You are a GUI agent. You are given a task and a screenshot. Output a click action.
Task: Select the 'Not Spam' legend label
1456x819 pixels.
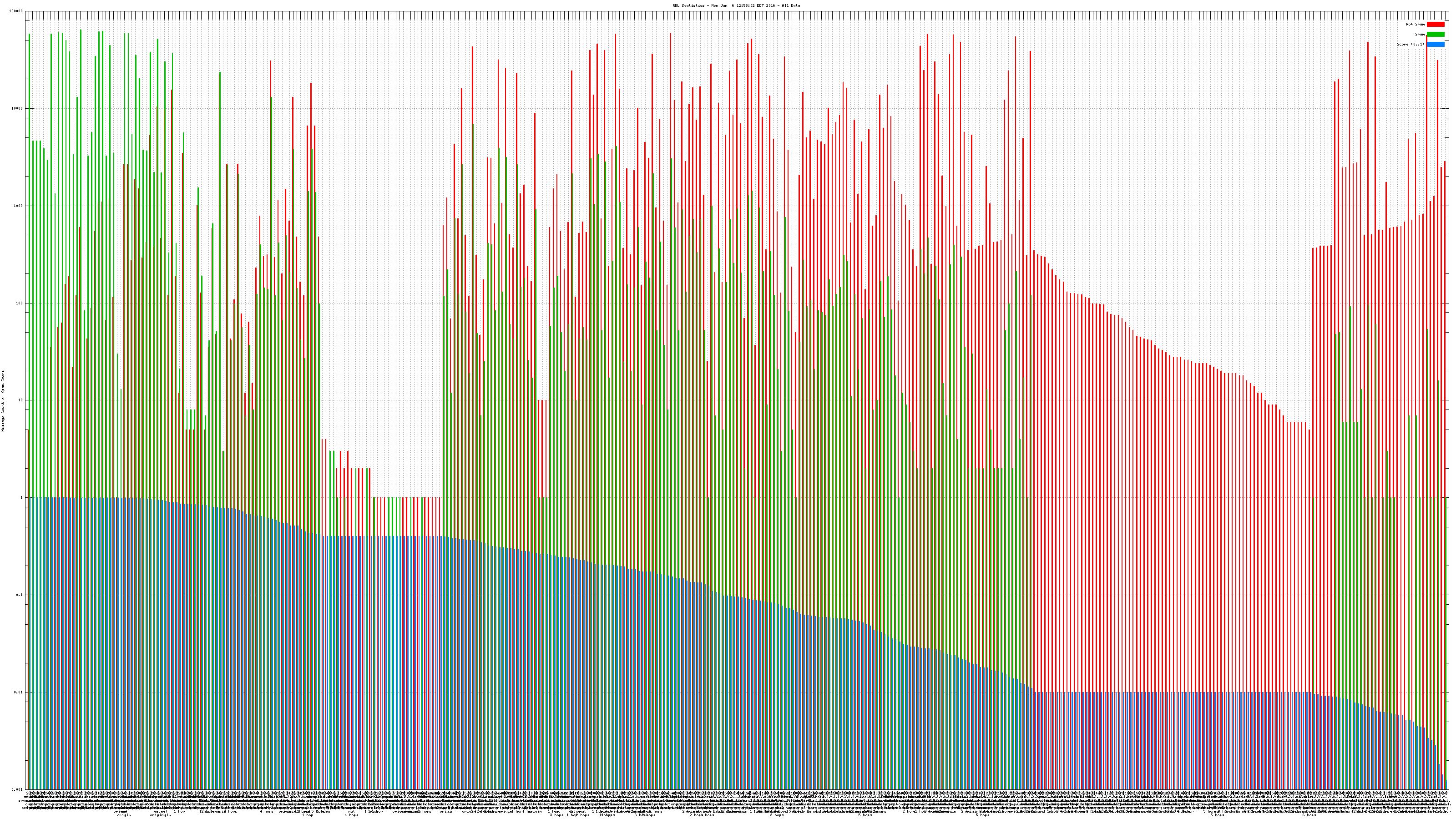click(x=1416, y=24)
